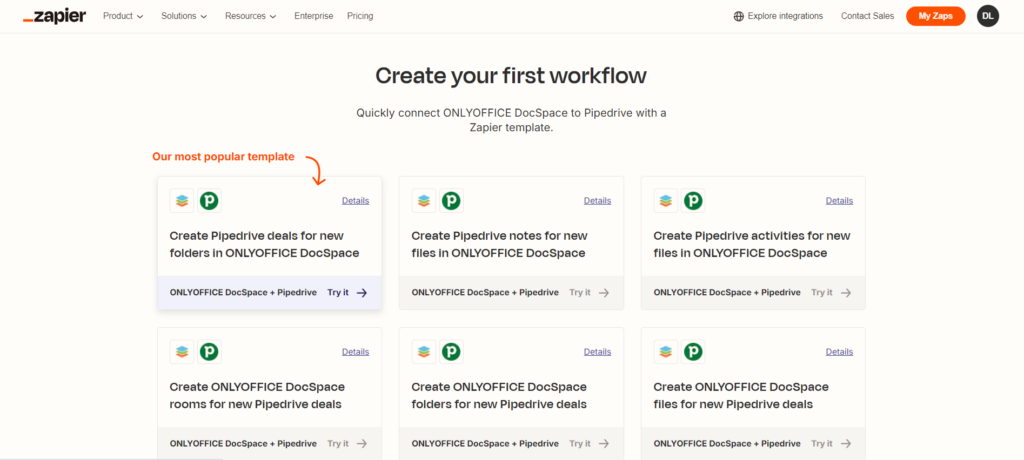Viewport: 1024px width, 460px height.
Task: Click Pipedrive icon on Pipedrive deals for new folders card
Action: click(210, 201)
